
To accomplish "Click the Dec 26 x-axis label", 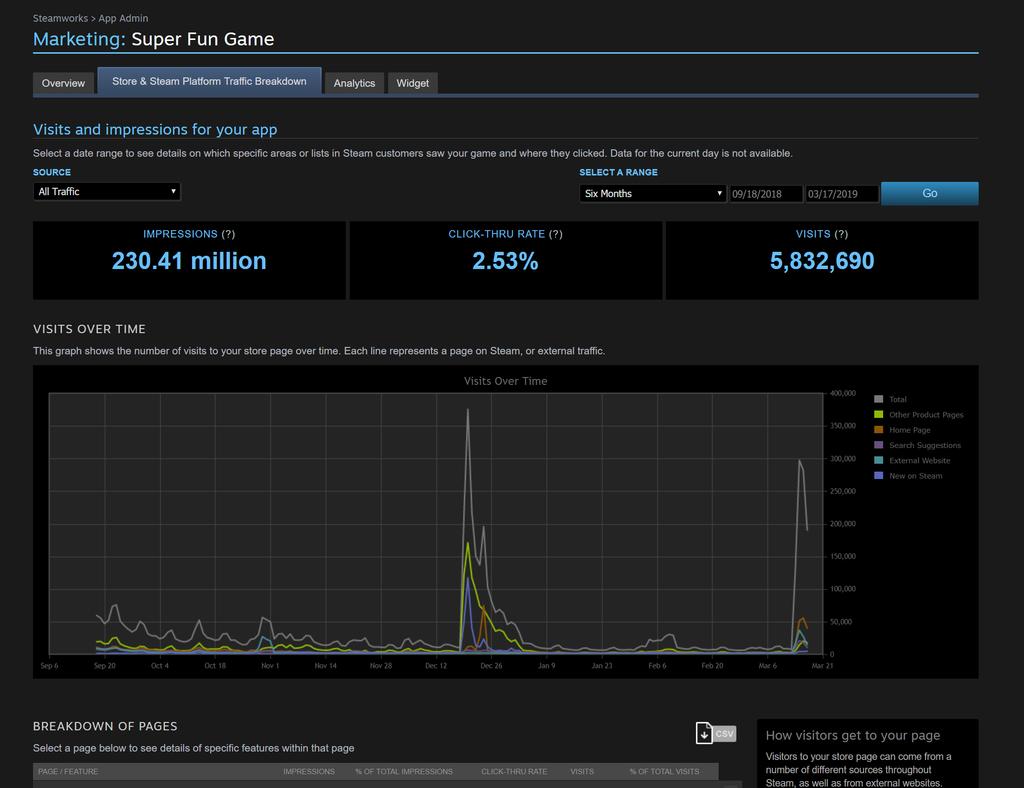I will [x=491, y=666].
